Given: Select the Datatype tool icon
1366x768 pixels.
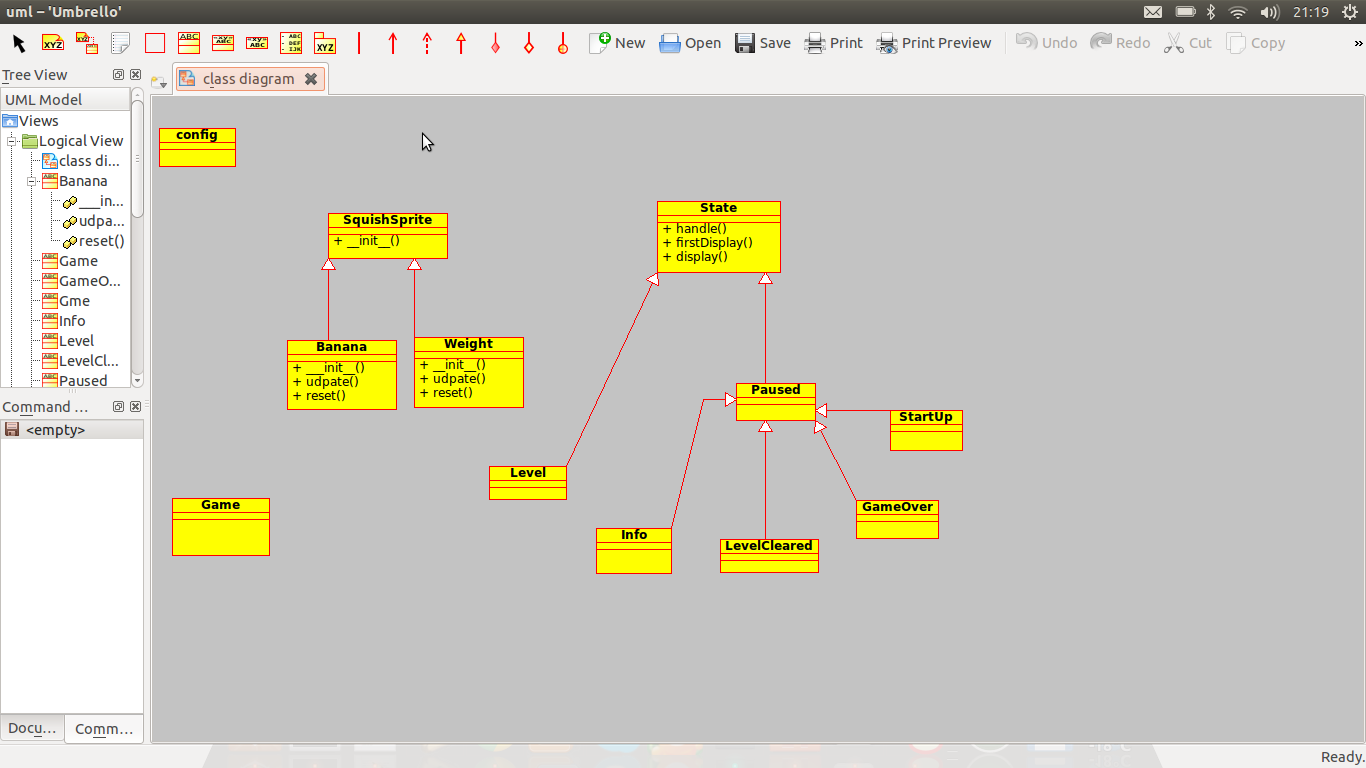Looking at the screenshot, I should 257,43.
